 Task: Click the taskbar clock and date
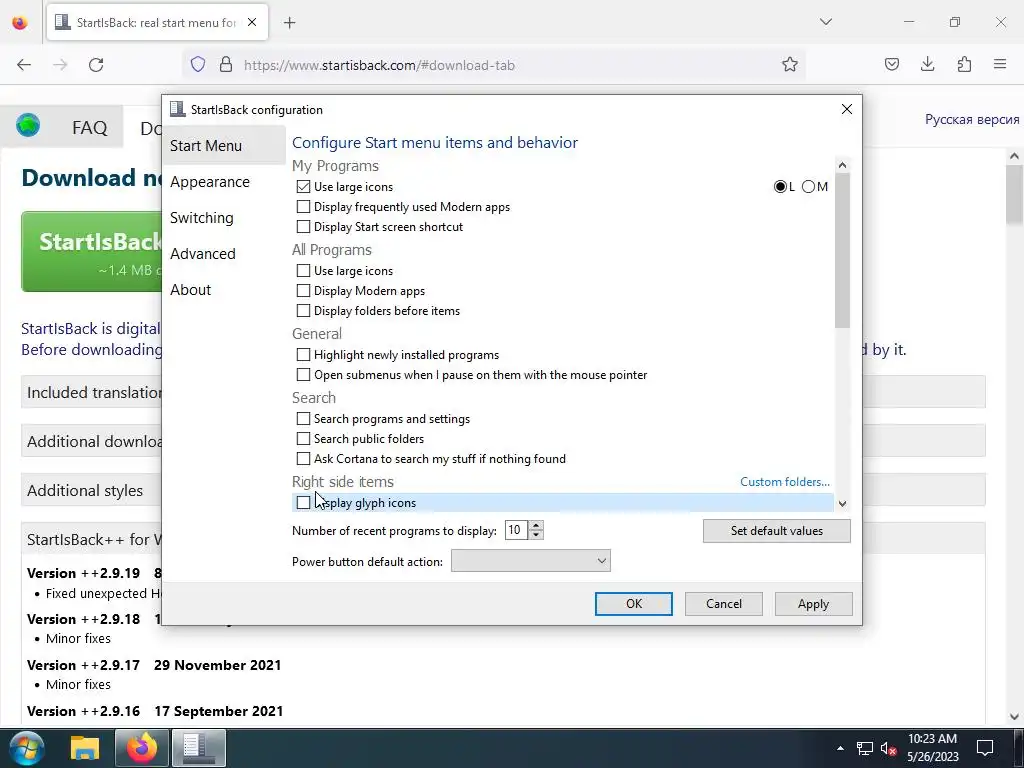tap(933, 748)
